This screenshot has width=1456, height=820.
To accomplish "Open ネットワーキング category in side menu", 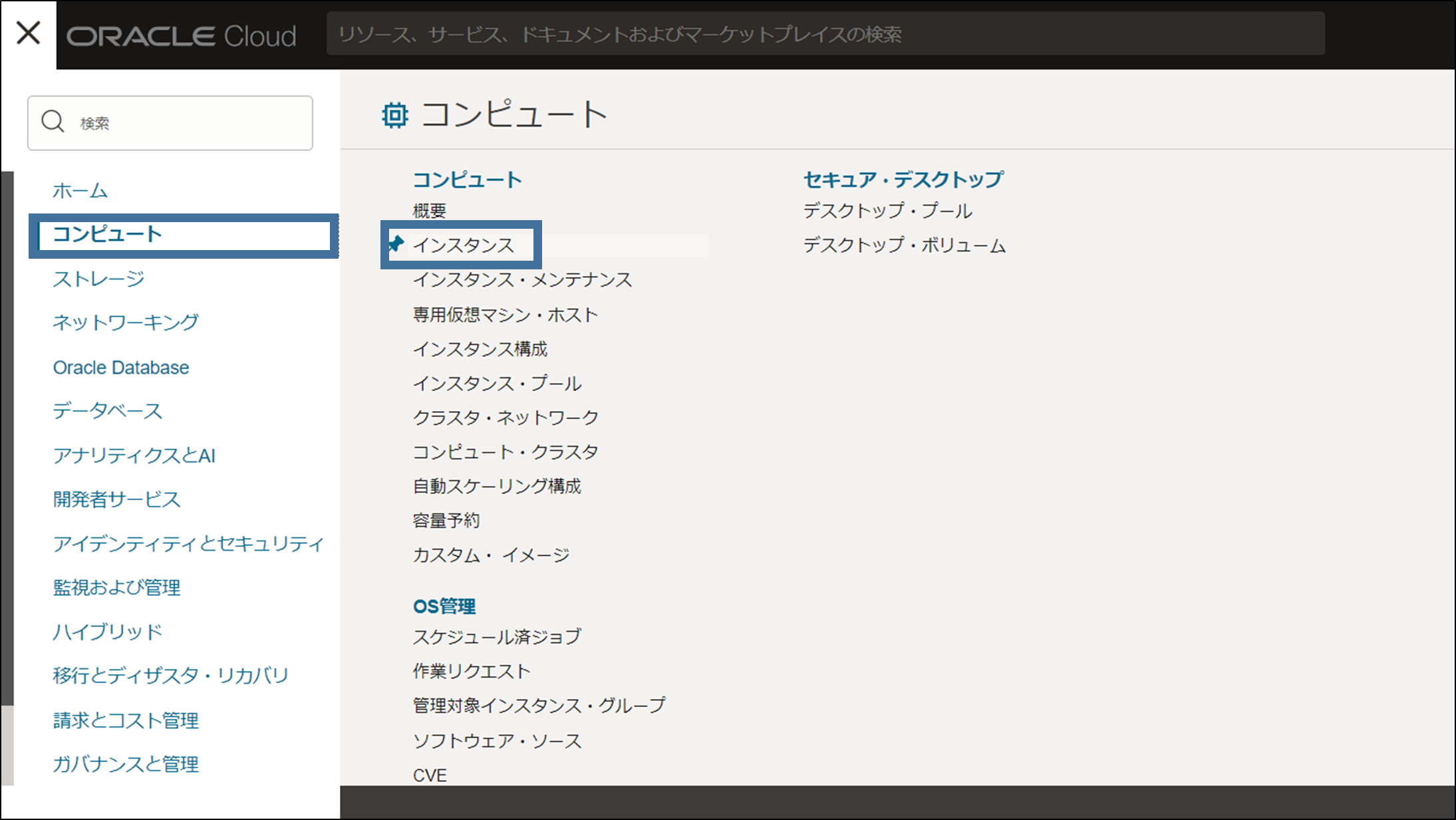I will click(125, 323).
